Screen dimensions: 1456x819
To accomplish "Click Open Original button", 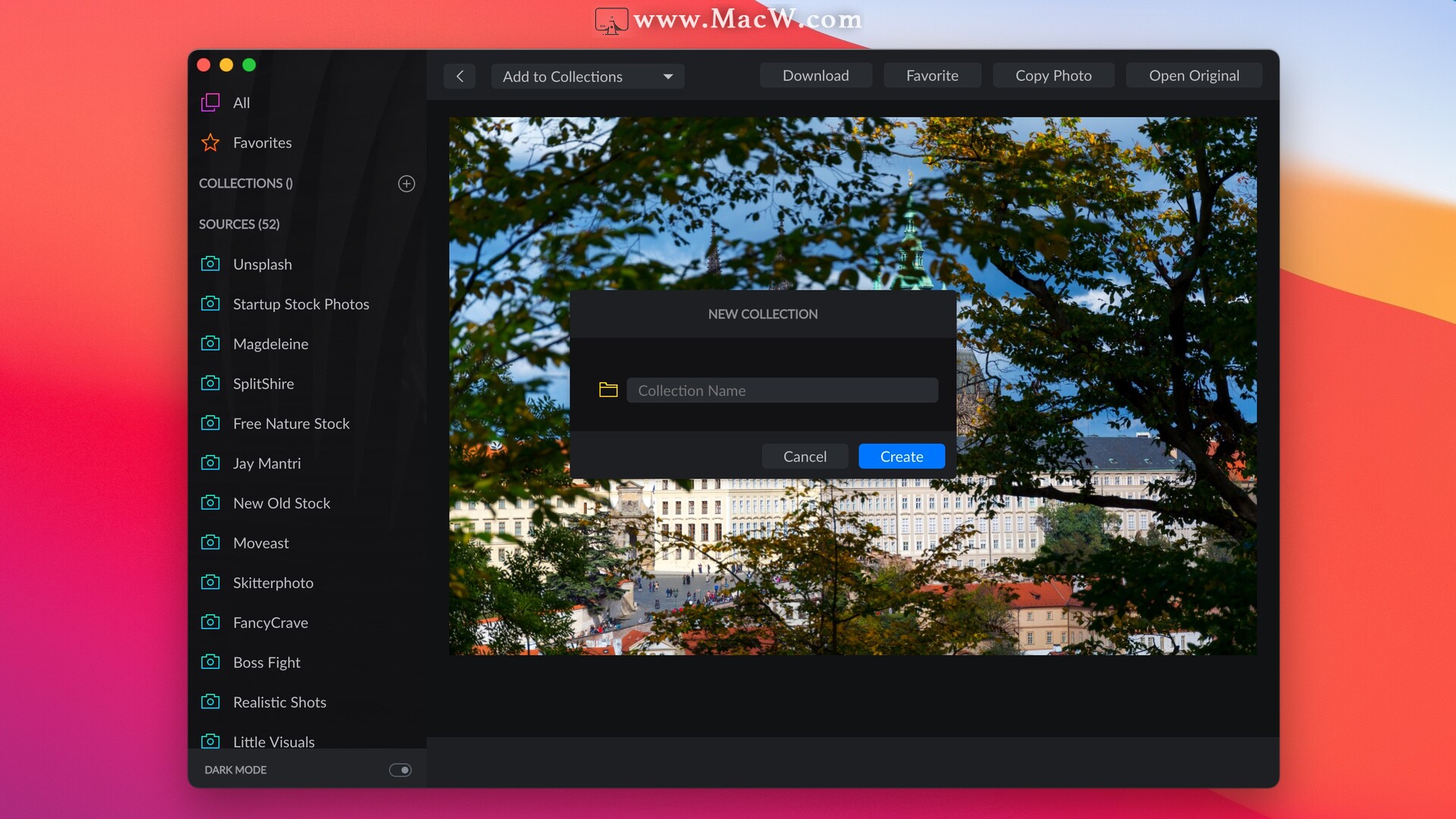I will (x=1194, y=75).
